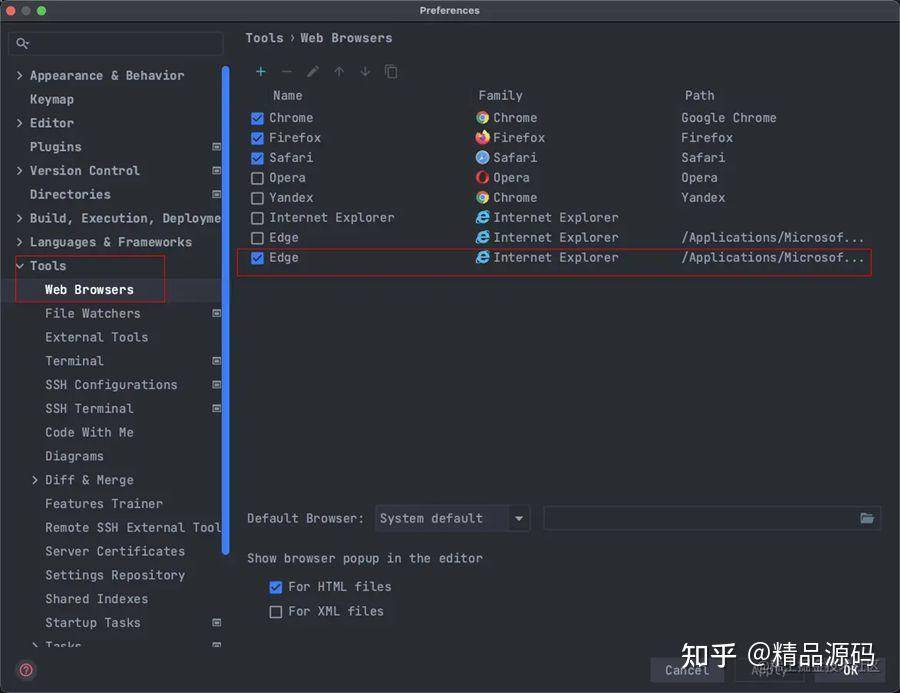Collapse the Tools tree section
The image size is (900, 693).
pos(19,265)
